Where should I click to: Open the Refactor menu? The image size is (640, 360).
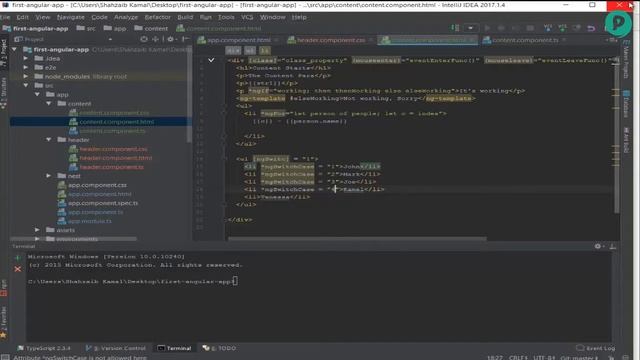click(158, 17)
